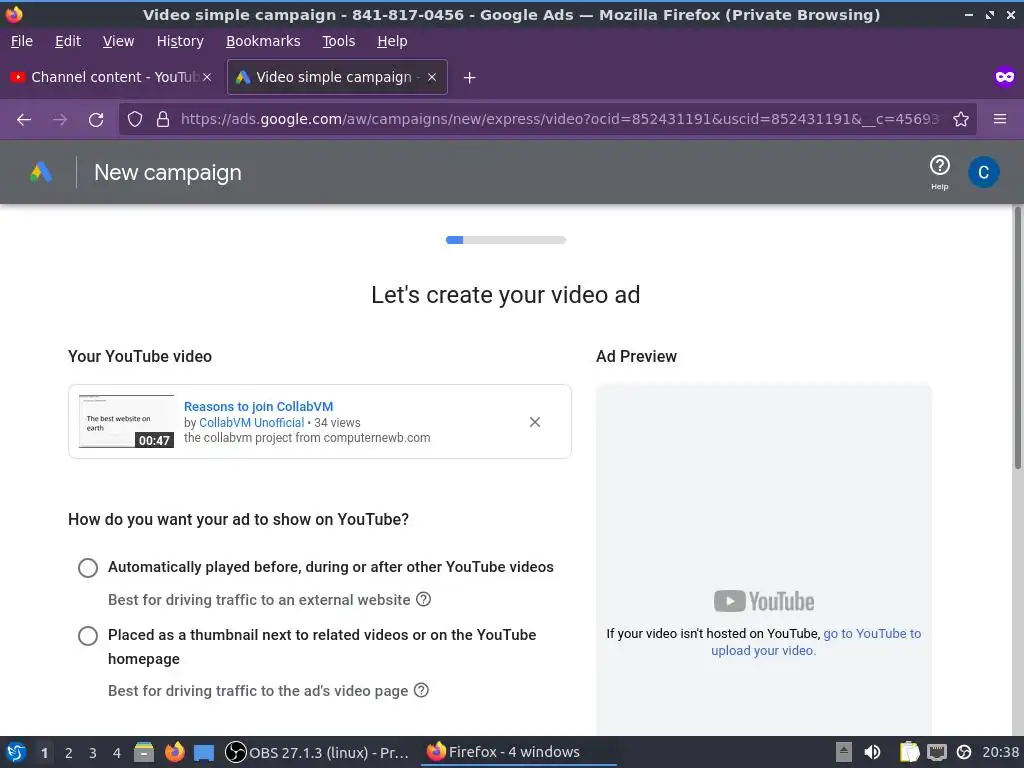1024x768 pixels.
Task: Launch Firefox from taskbar quick-launch icon
Action: [174, 752]
